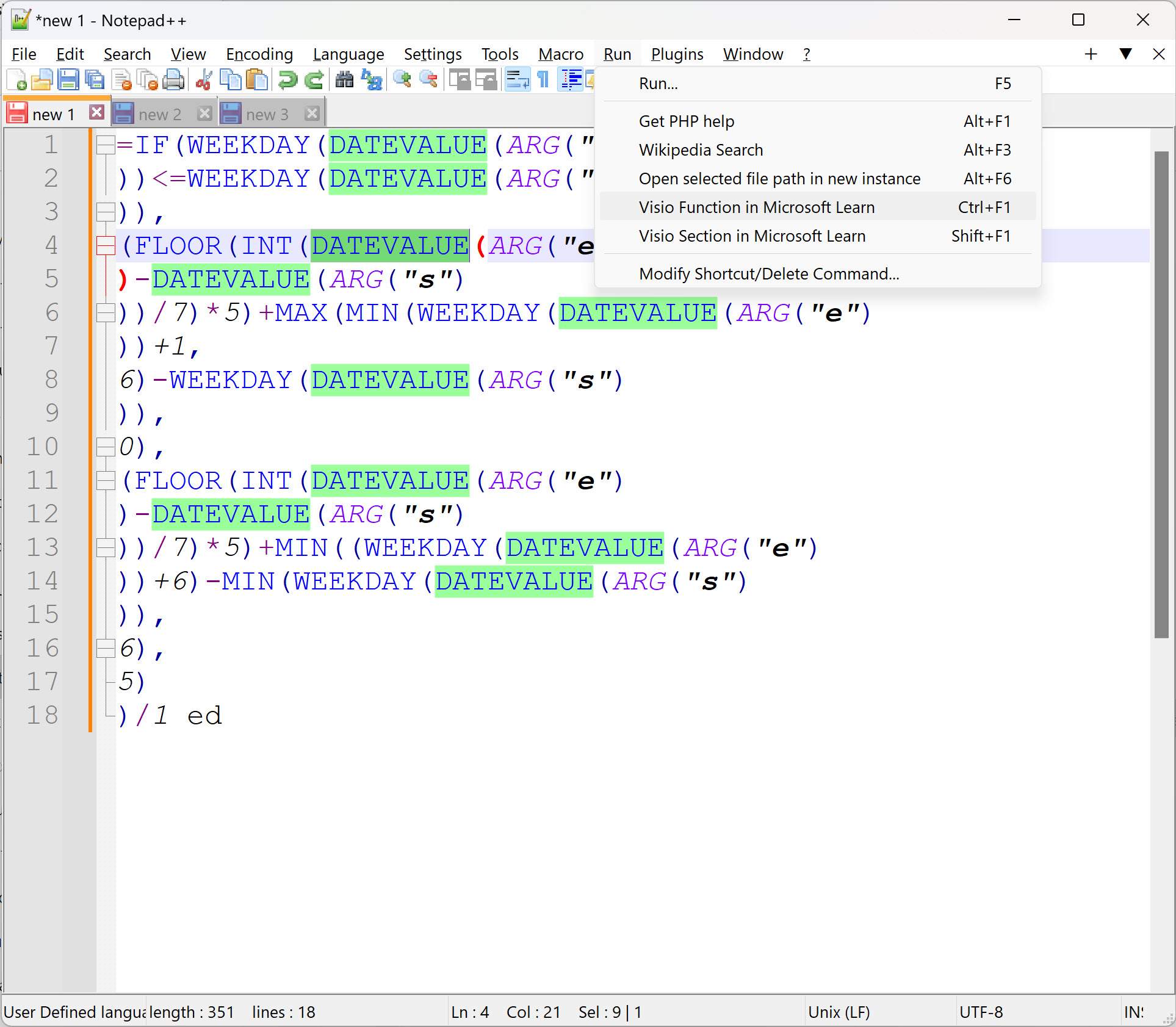
Task: Enable word wrap from the toolbar
Action: coord(518,79)
